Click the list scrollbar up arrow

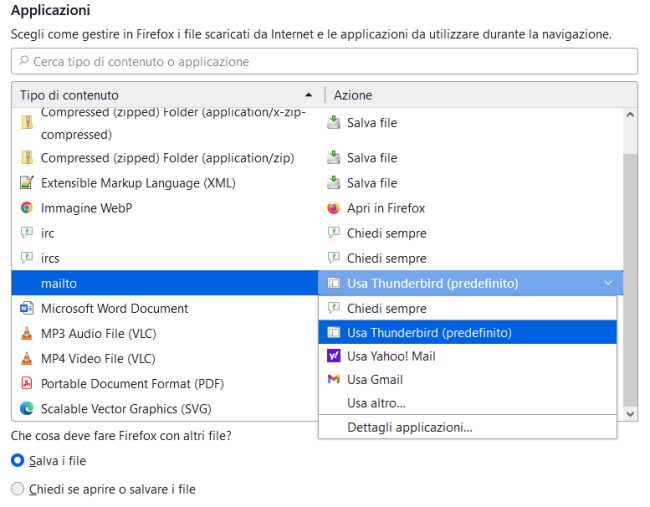(630, 115)
